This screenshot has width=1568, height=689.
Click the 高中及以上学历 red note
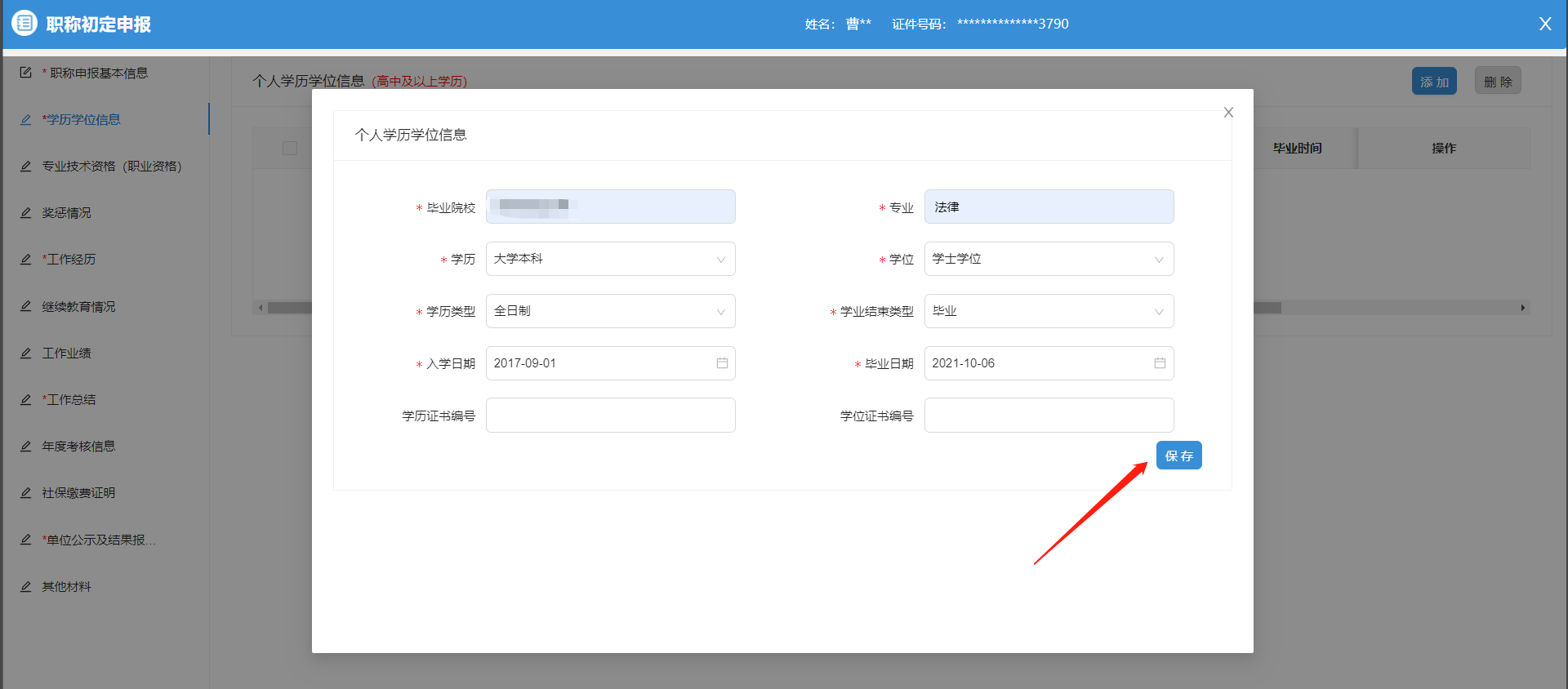click(419, 81)
